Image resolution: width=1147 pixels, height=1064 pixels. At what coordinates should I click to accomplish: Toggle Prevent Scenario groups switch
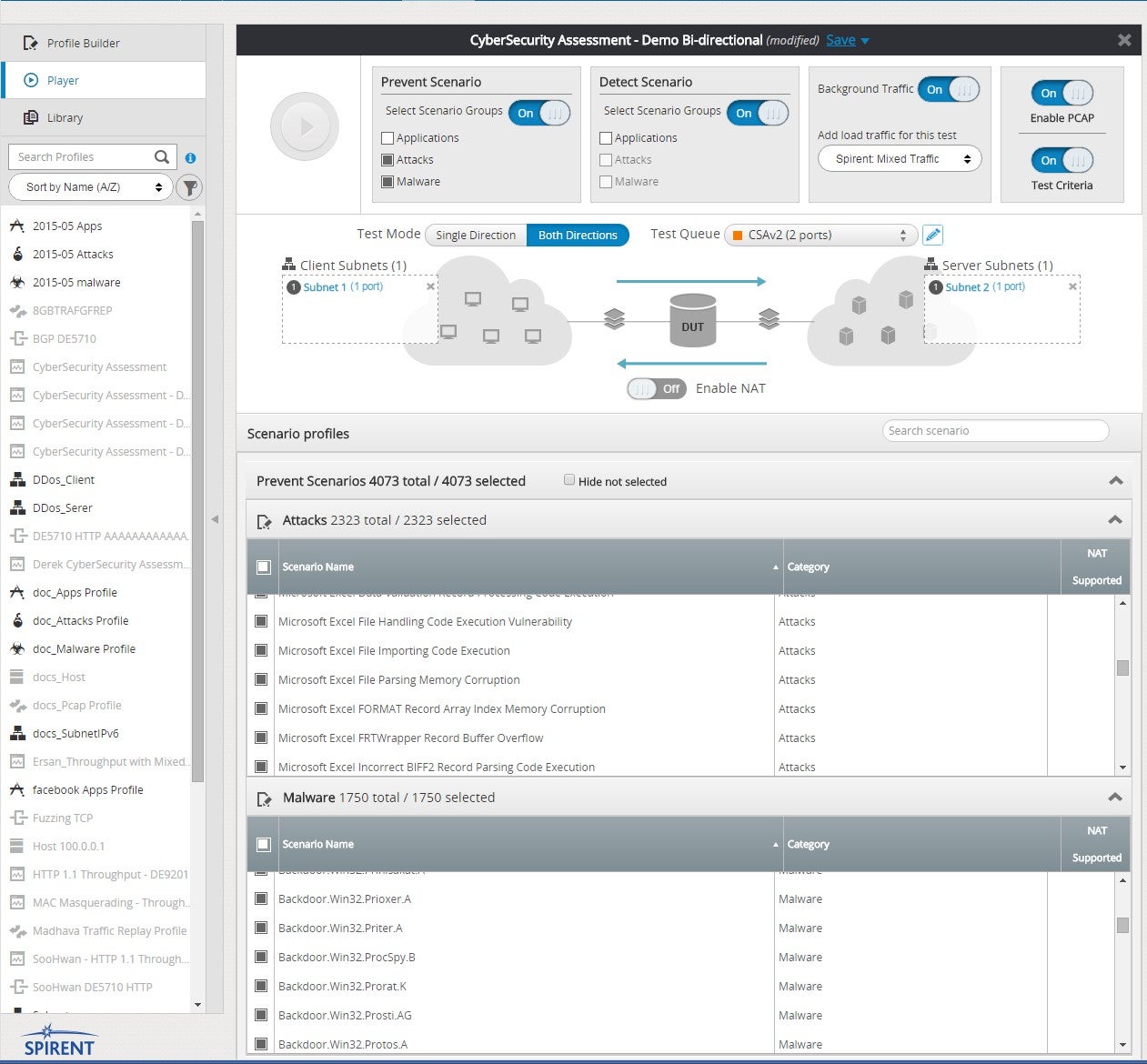pyautogui.click(x=539, y=113)
